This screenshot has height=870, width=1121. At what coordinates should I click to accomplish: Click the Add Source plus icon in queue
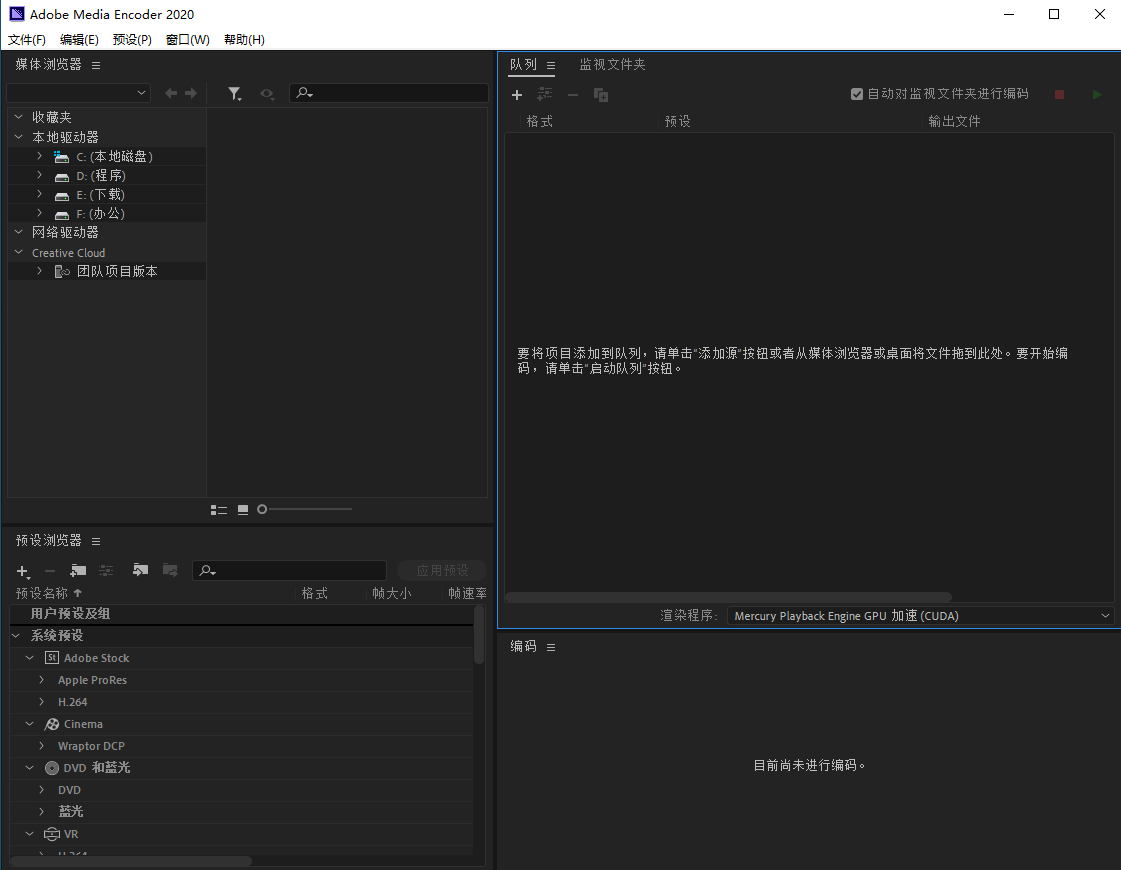(x=517, y=95)
